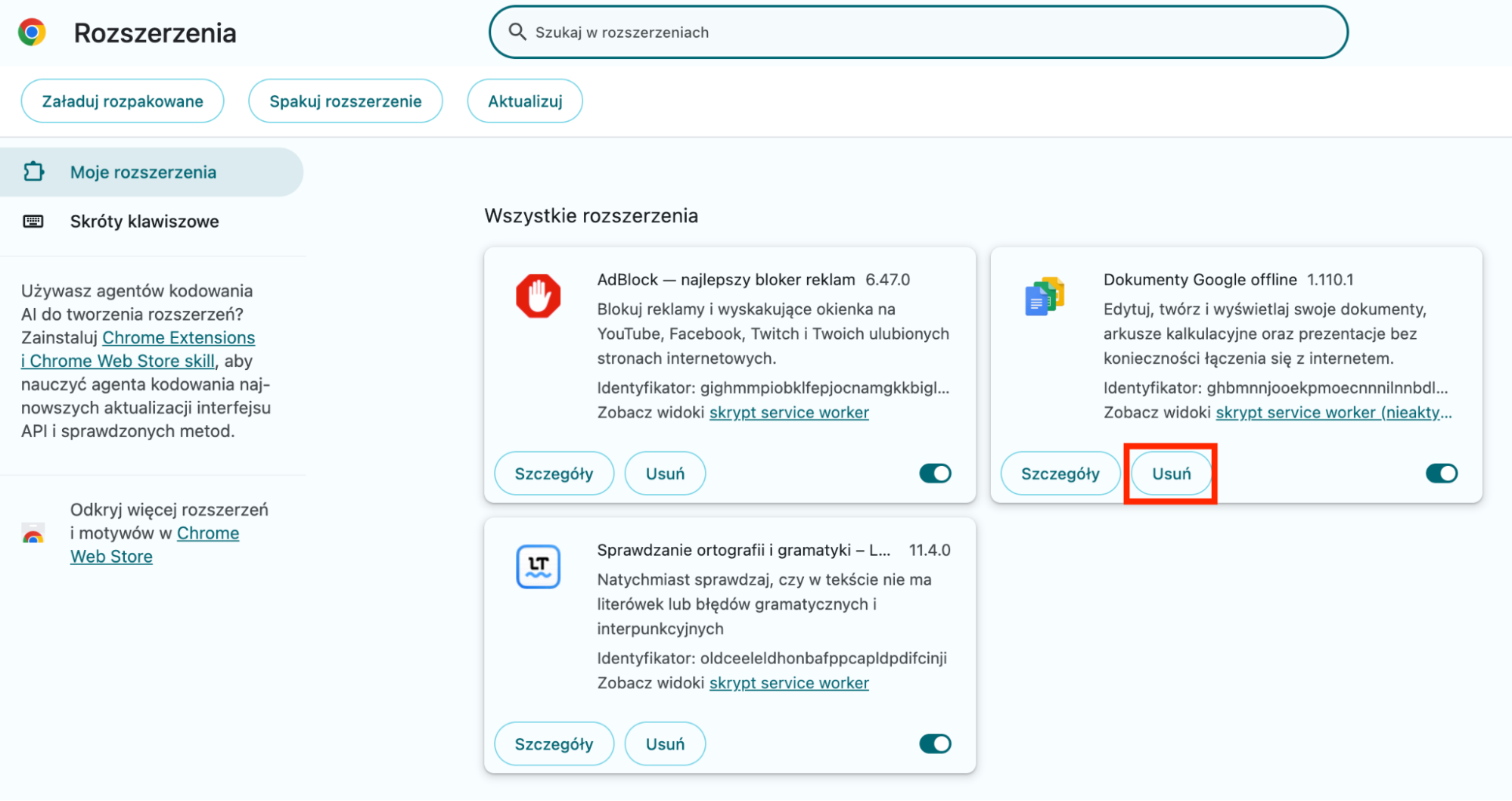Click the Załaduj rozpakowane button
1512x801 pixels.
[123, 101]
